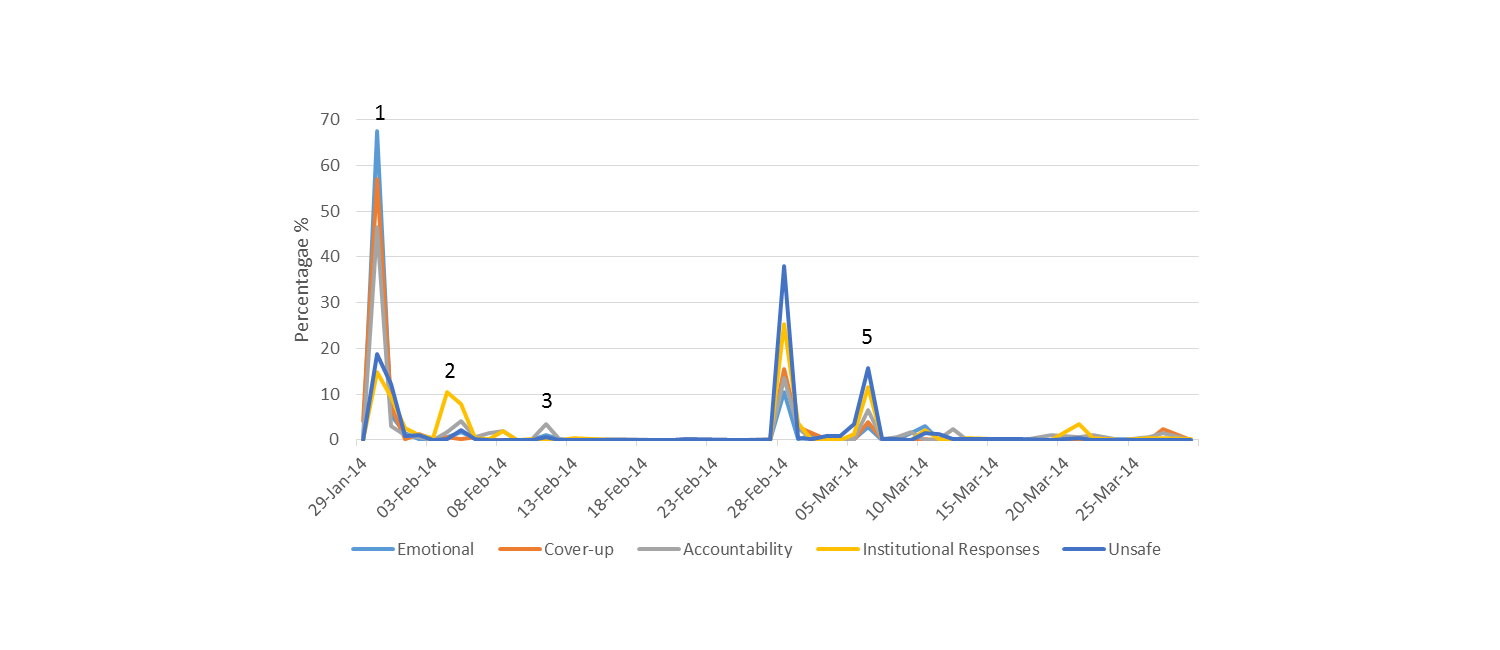Click the annotation number 5 above March peak

867,337
